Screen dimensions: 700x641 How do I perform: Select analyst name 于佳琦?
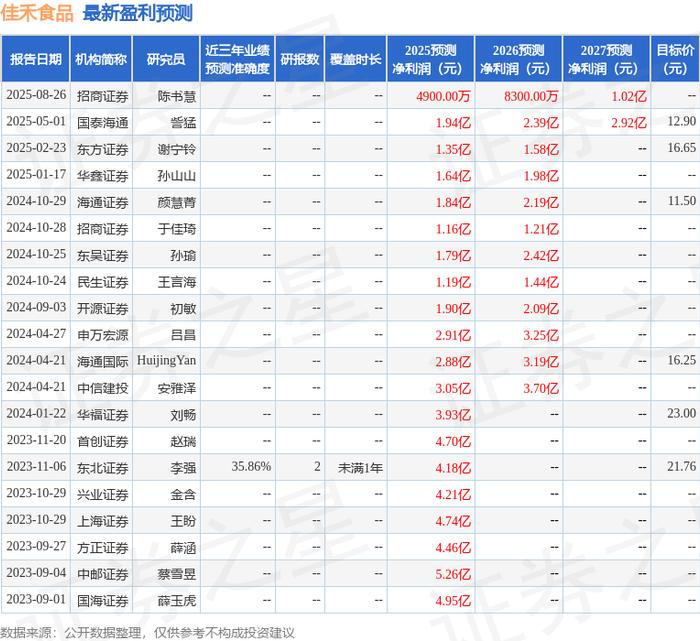coord(177,229)
